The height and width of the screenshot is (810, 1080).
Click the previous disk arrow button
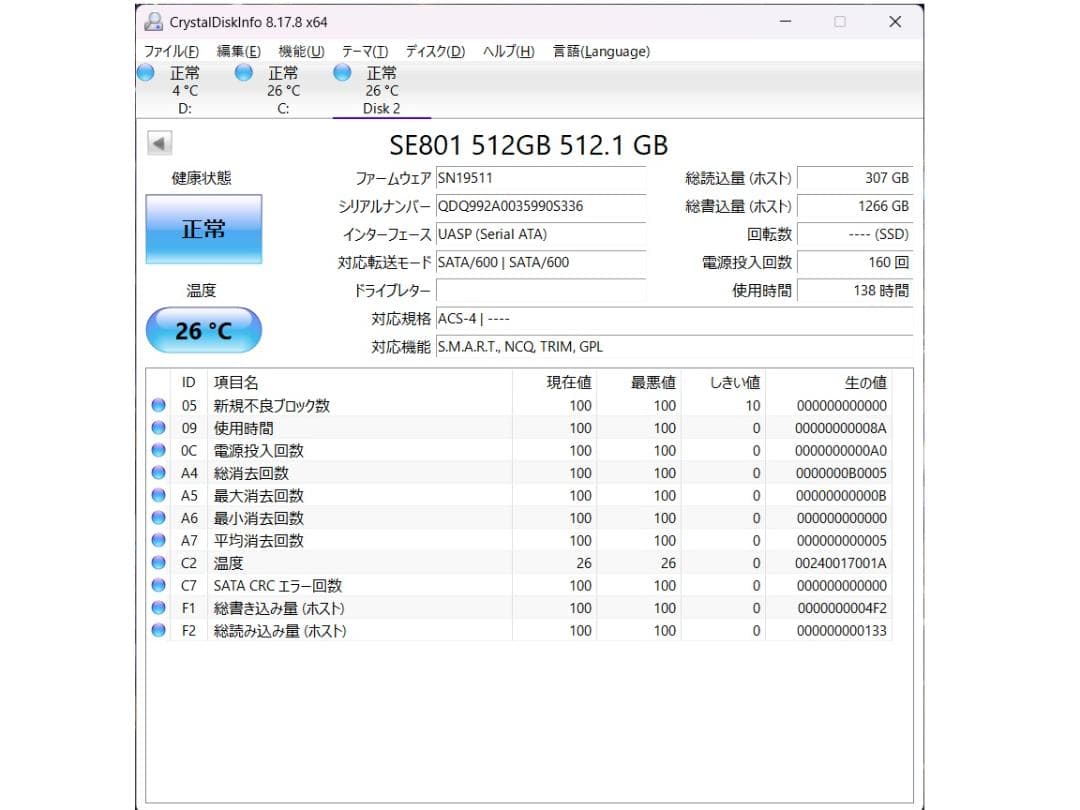[x=159, y=143]
